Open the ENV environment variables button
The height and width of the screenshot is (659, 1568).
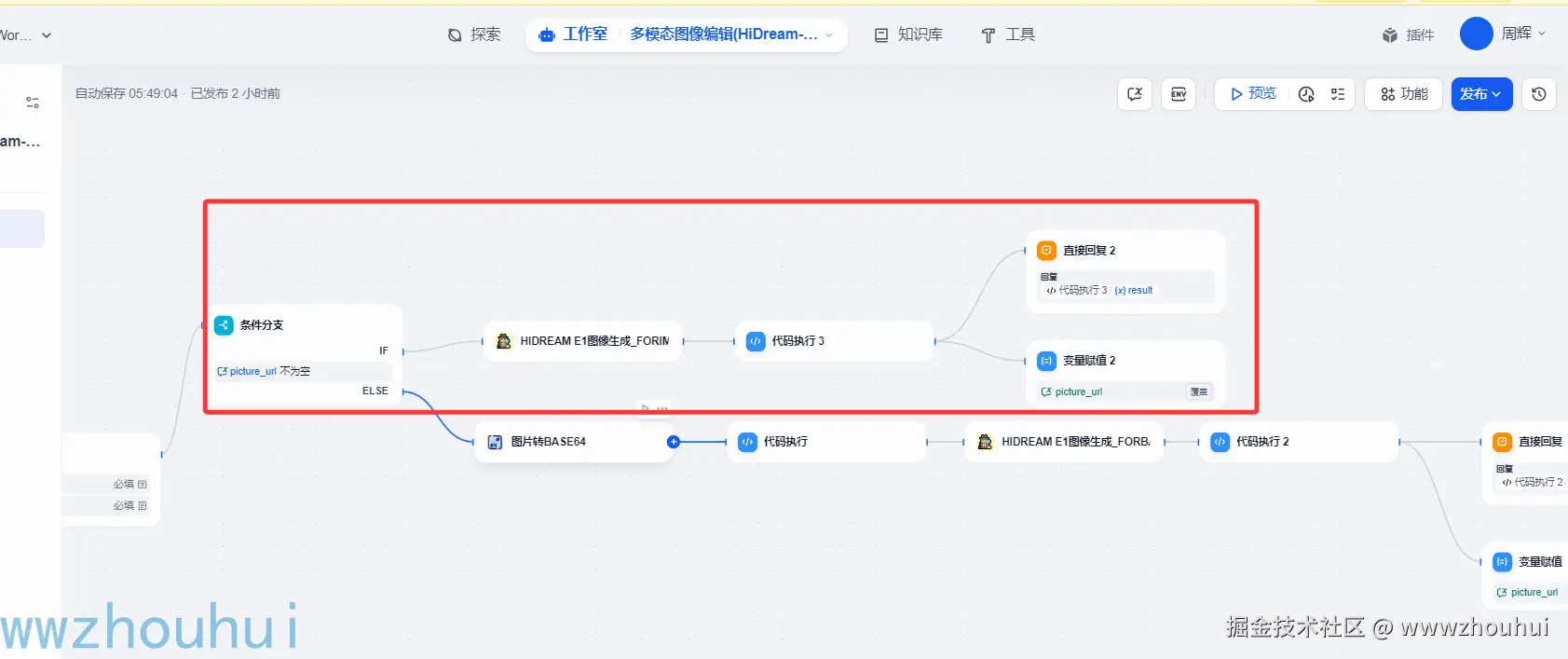tap(1179, 94)
